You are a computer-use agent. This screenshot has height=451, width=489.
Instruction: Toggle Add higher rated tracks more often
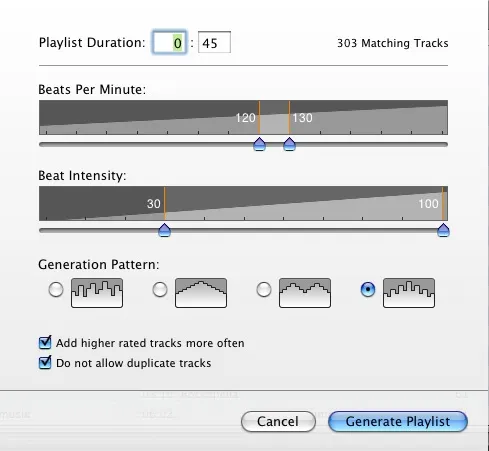(x=45, y=343)
